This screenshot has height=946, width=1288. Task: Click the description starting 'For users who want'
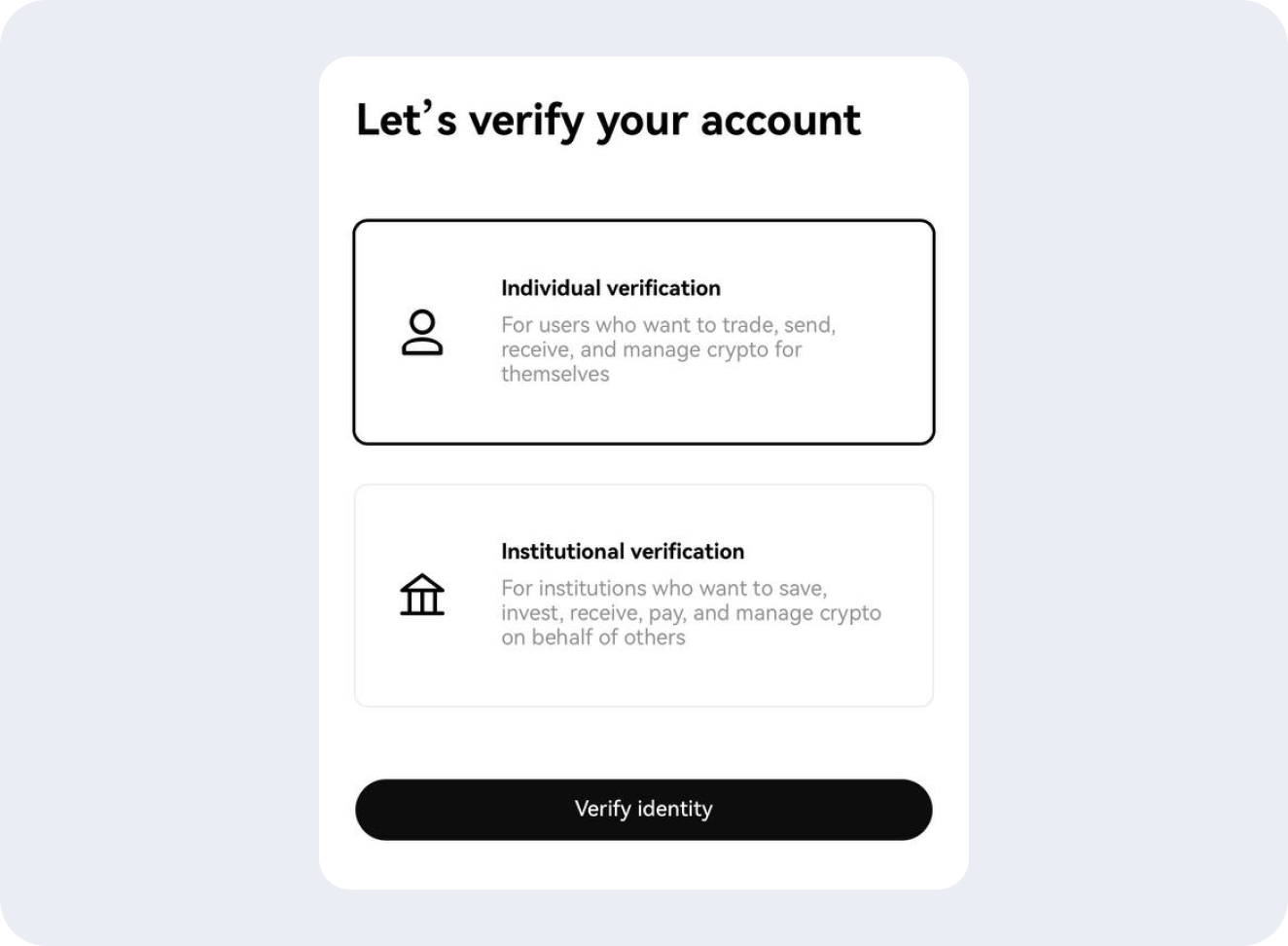point(668,349)
